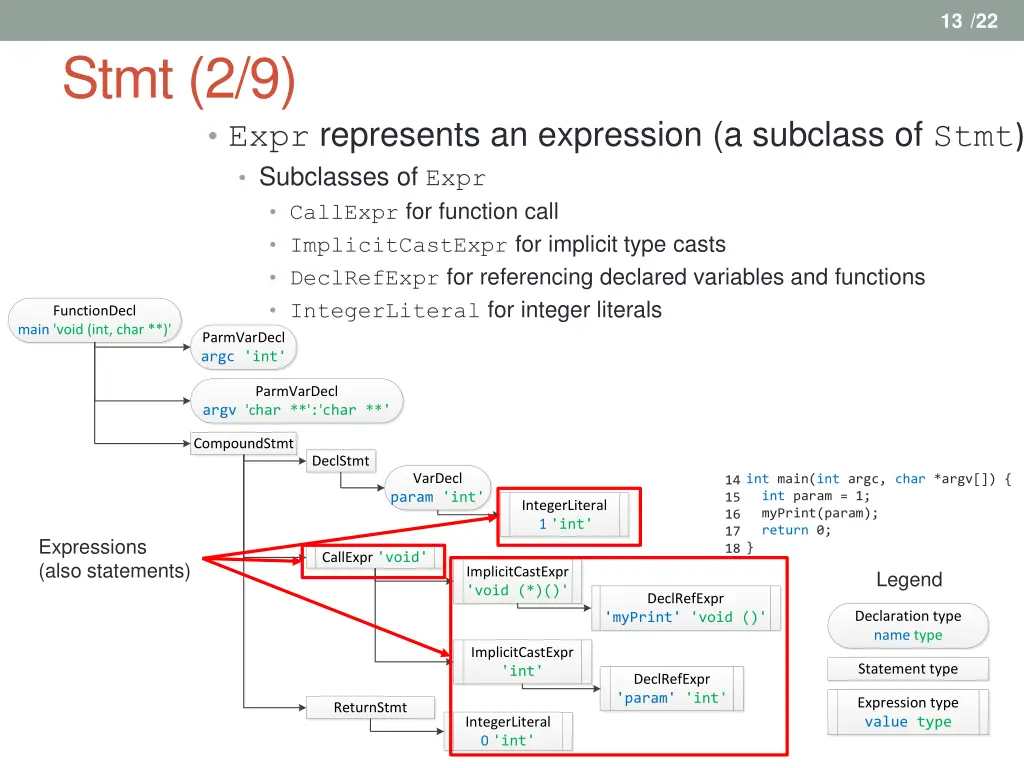Click the Declaration type legend box
Viewport: 1024px width, 768px height.
(x=908, y=626)
